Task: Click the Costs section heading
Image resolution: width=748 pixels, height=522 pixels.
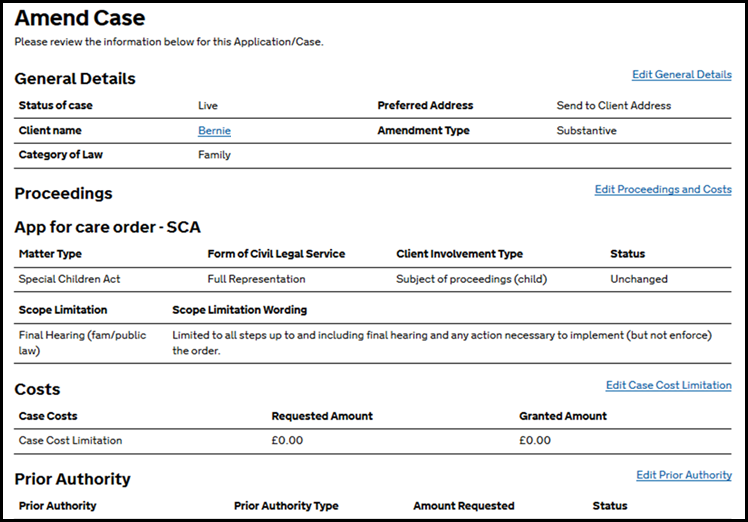Action: tap(37, 390)
